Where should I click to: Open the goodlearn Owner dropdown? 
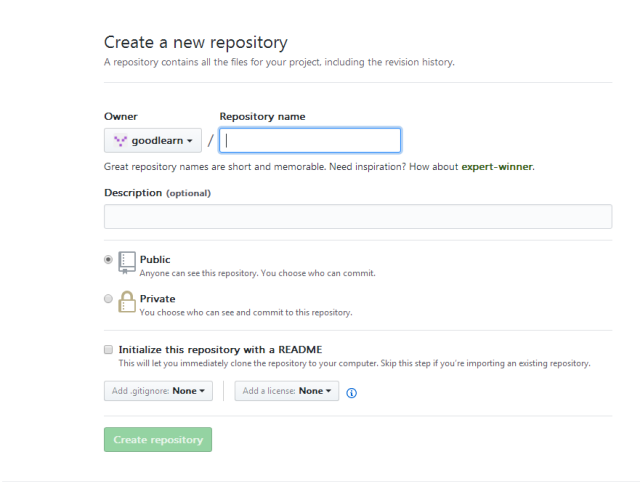[153, 140]
